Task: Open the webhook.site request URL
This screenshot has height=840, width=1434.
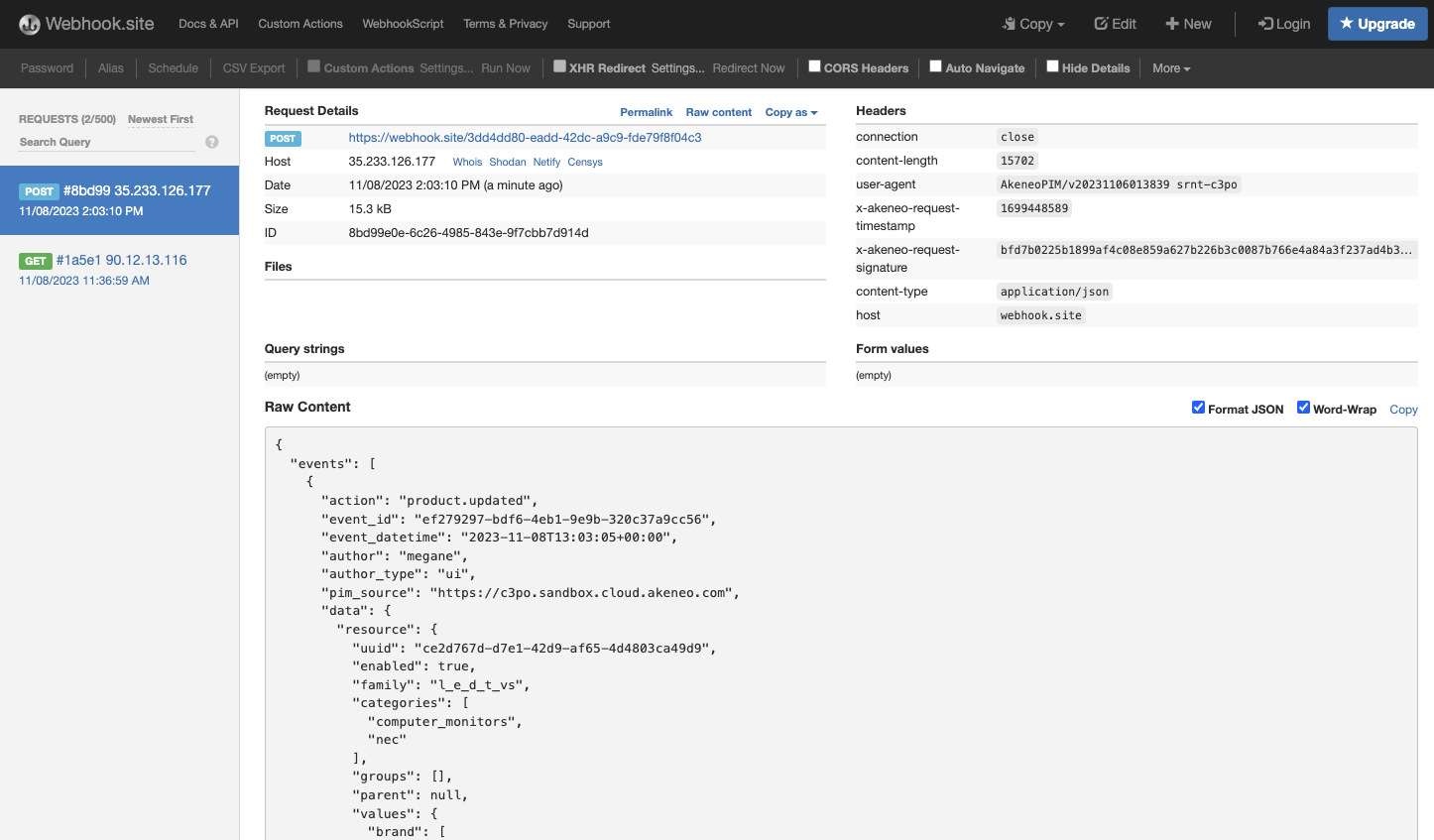Action: [525, 138]
